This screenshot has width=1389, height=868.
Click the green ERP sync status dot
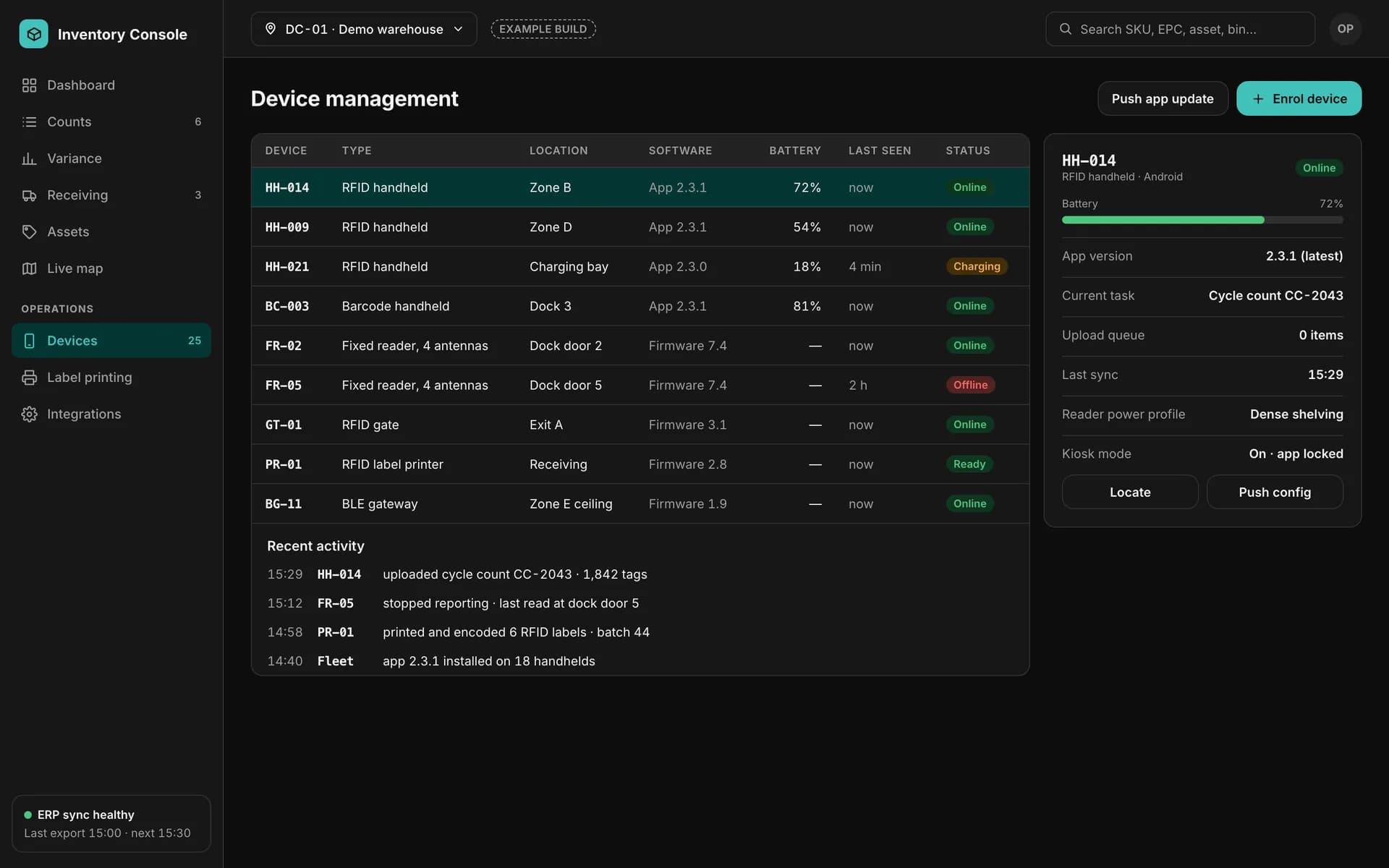[28, 815]
